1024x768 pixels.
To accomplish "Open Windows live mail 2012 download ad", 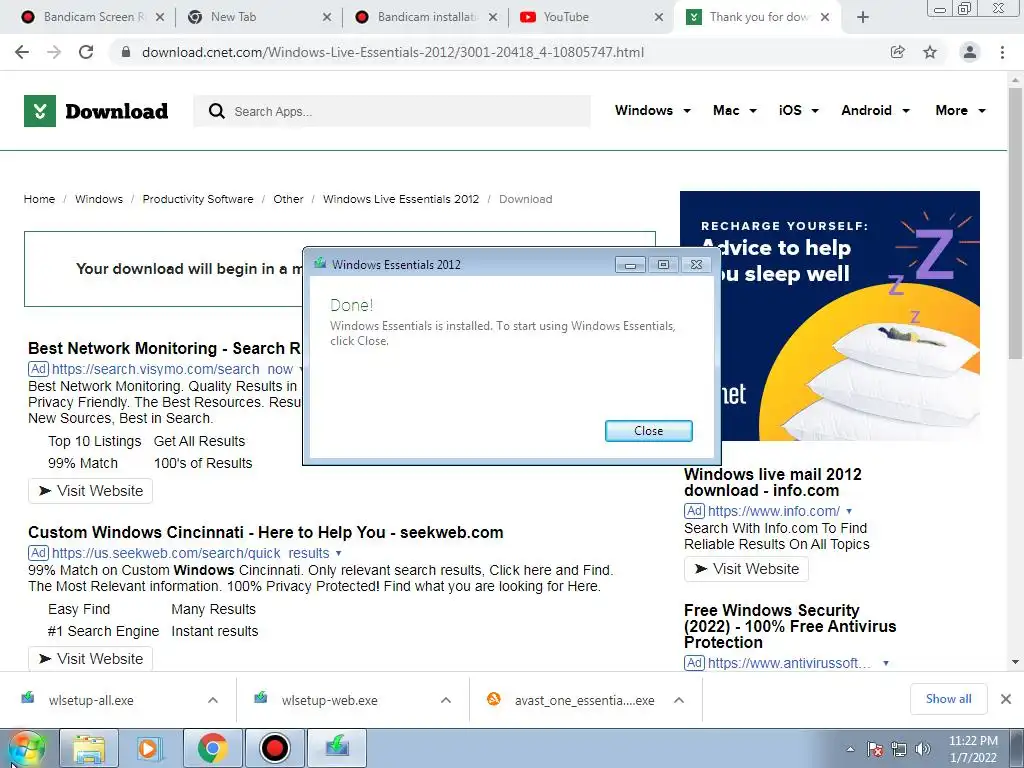I will [773, 483].
